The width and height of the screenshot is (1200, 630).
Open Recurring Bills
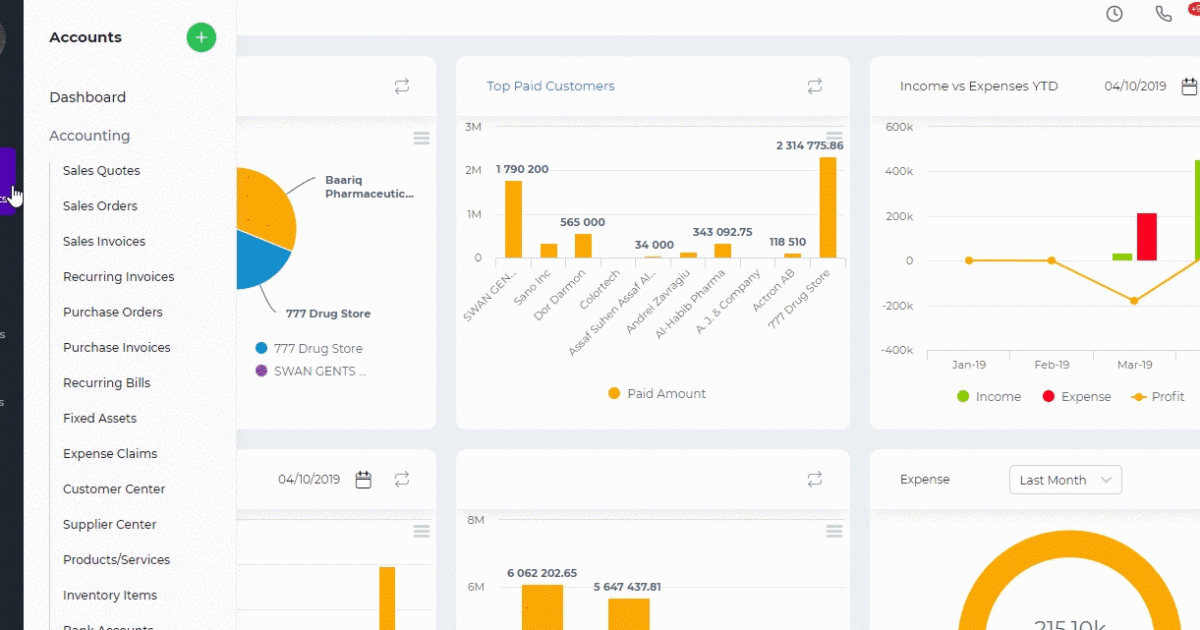click(x=107, y=383)
